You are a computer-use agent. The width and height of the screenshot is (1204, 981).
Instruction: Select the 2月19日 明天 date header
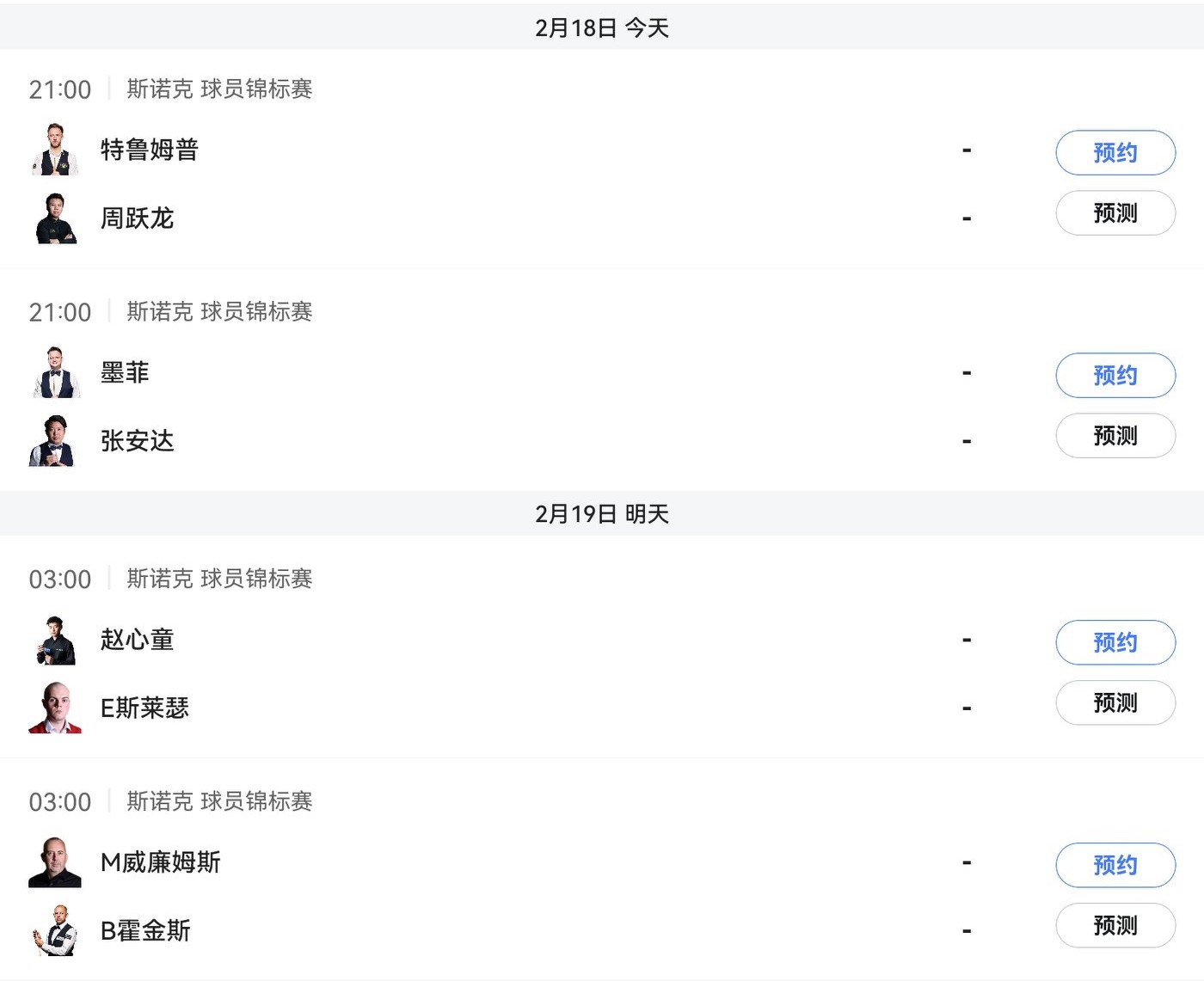pos(602,514)
